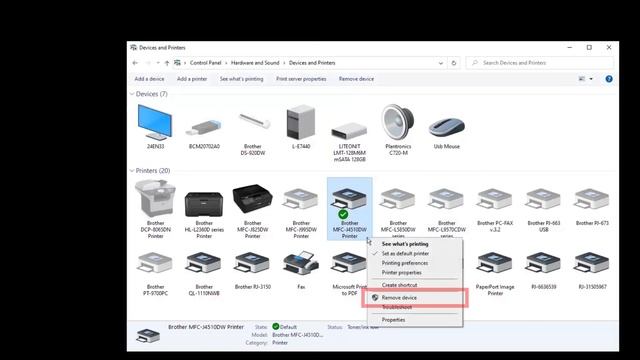Choose See what's printing in context menu

click(405, 244)
